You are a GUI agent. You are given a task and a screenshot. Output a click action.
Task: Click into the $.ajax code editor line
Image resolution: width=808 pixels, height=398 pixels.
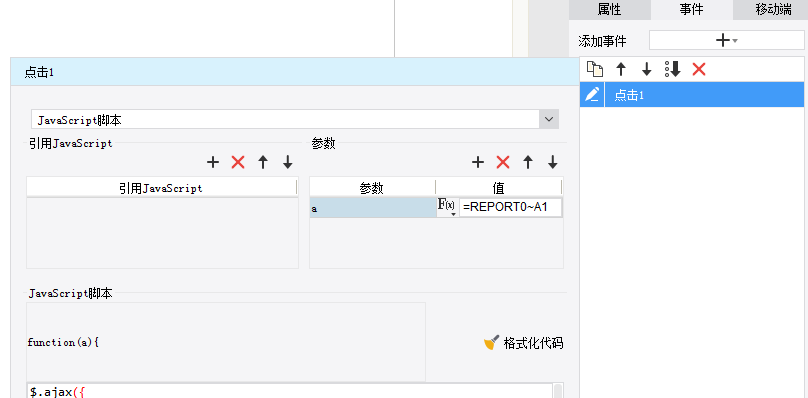(289, 392)
